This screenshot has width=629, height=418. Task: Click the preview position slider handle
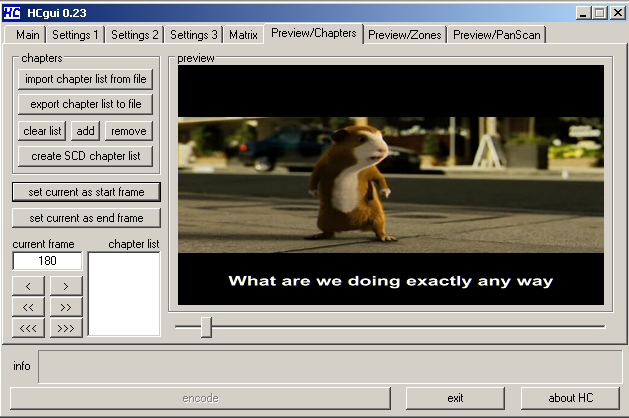point(206,327)
